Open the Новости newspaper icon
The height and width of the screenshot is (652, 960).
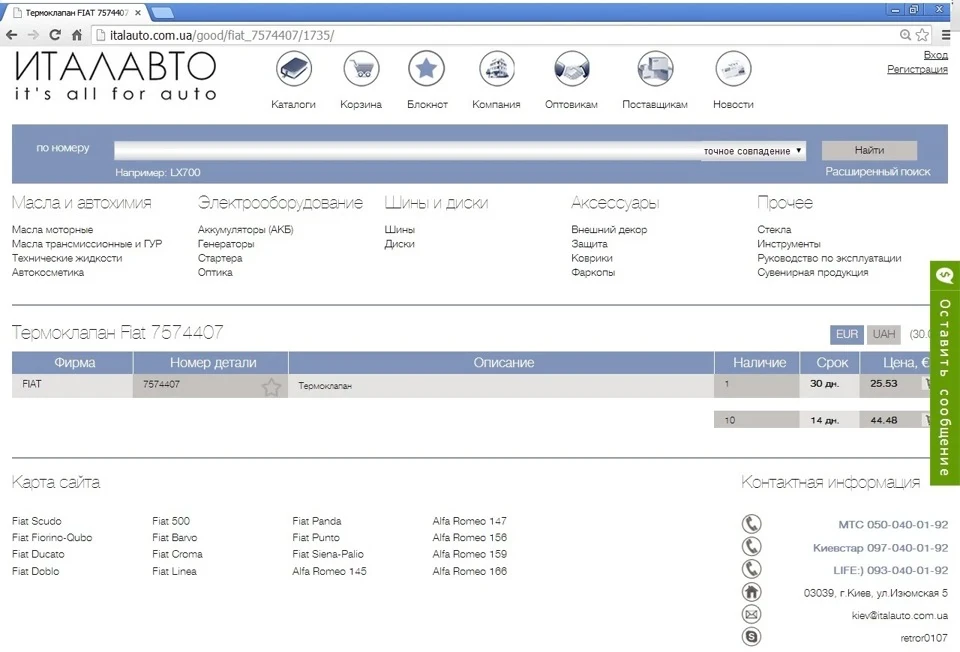733,69
